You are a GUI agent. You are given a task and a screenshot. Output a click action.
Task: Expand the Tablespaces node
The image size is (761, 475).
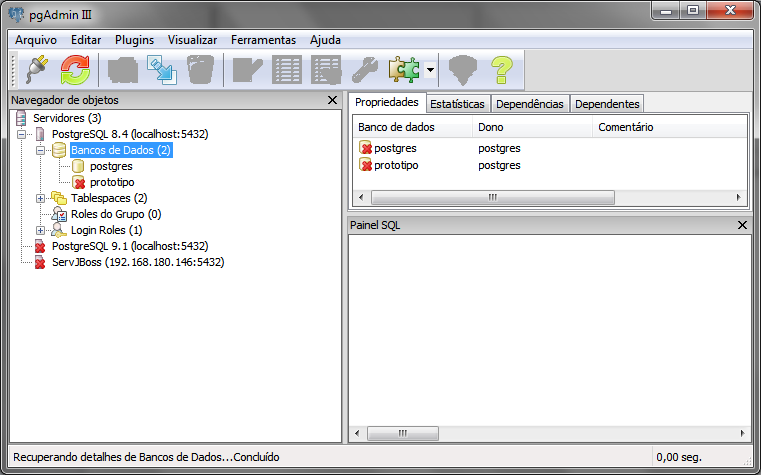(40, 198)
